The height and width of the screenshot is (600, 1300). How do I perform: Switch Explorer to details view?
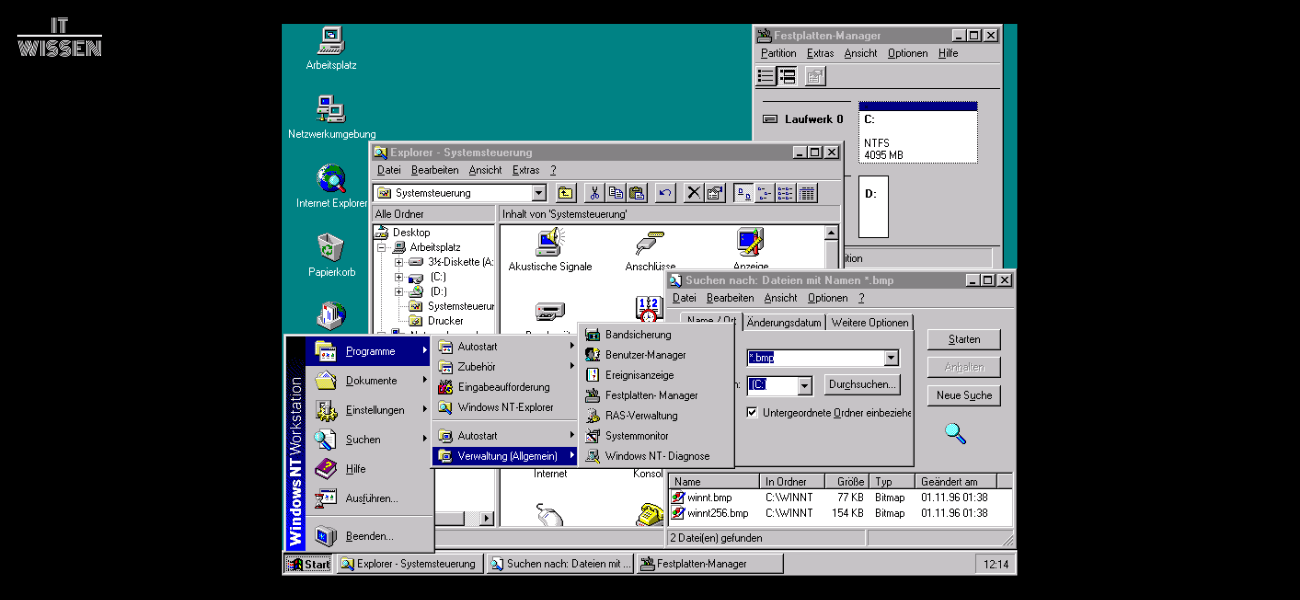(x=806, y=193)
